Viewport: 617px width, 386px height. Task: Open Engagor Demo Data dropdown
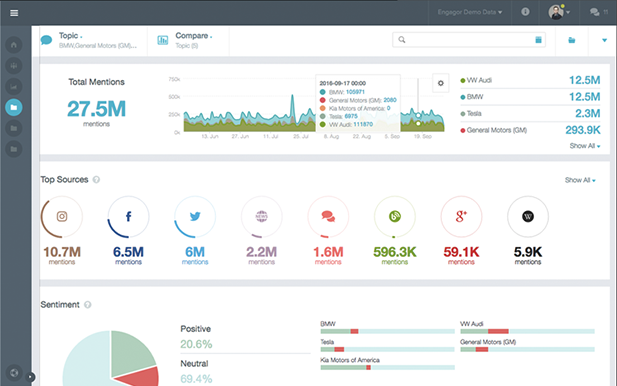tap(470, 12)
